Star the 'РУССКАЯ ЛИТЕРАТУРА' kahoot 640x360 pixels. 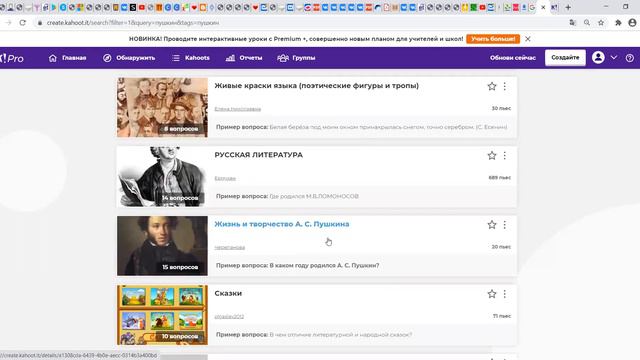(492, 156)
